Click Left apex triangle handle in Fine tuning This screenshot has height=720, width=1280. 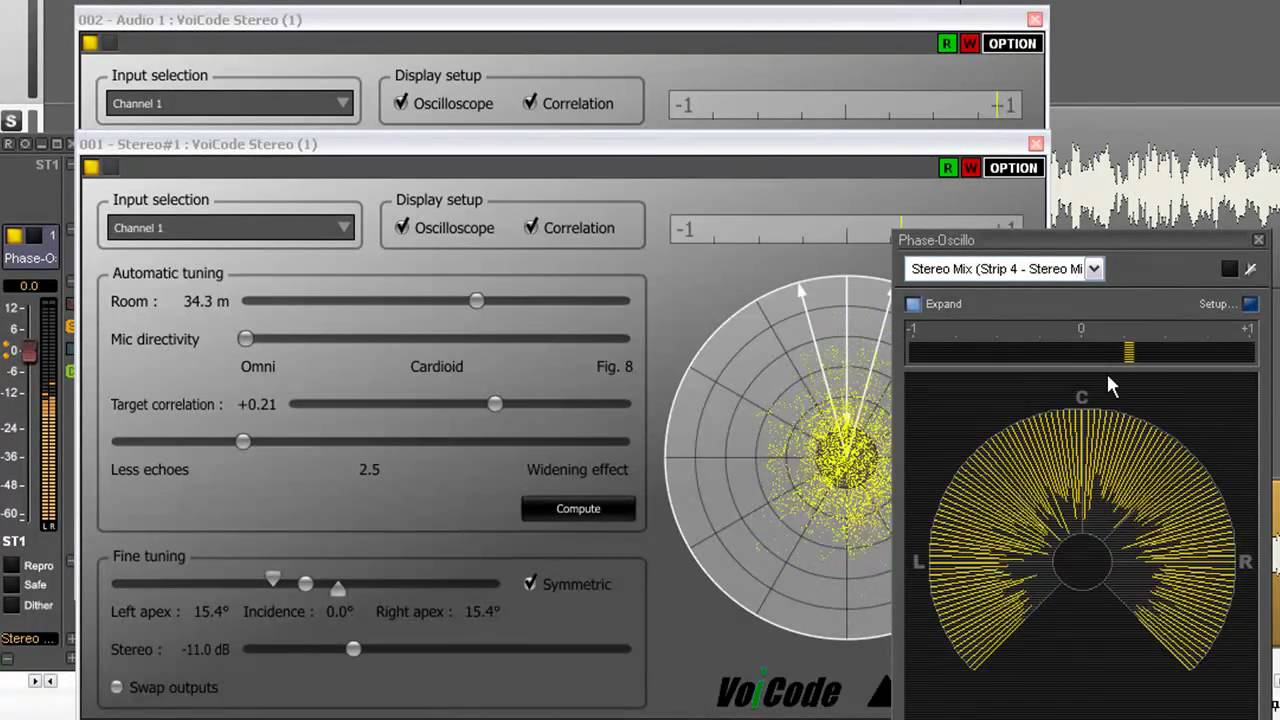[x=273, y=577]
